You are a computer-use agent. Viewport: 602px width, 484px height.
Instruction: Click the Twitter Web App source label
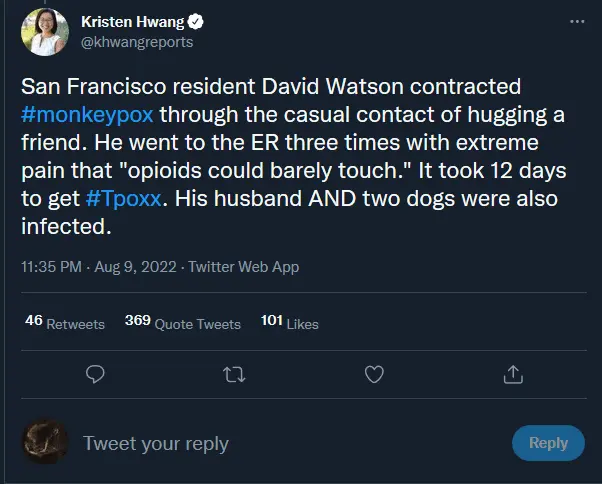point(243,267)
